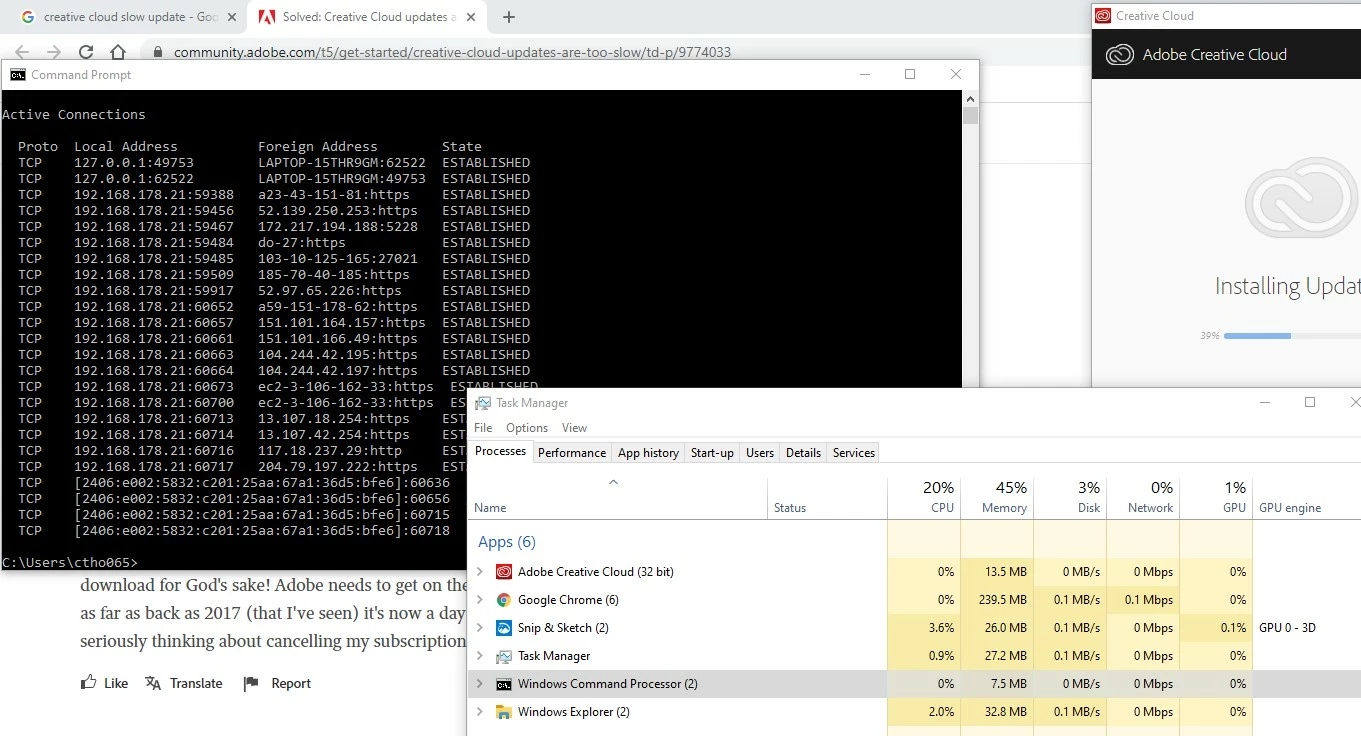Switch to the Services tab
This screenshot has width=1361, height=736.
854,453
